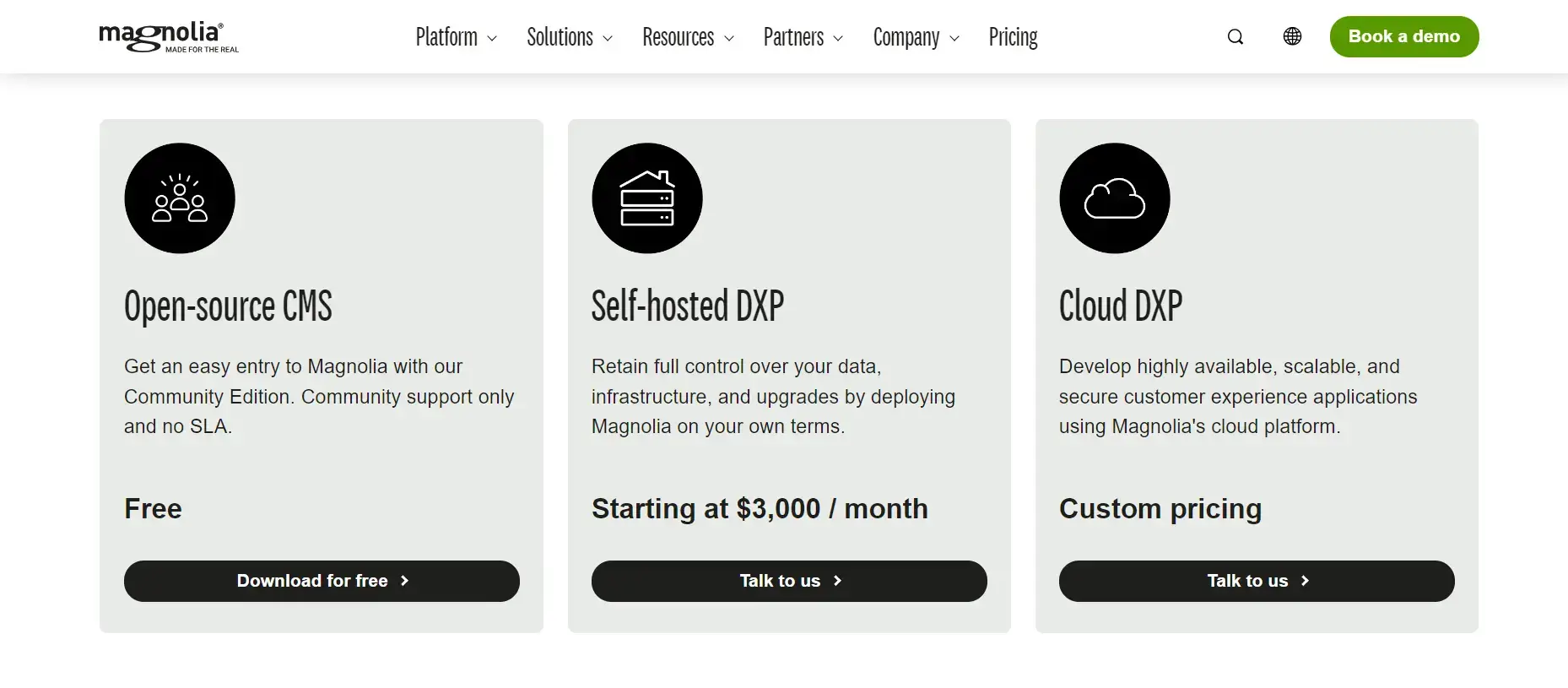
Task: Select the Self-hosted DXP heading
Action: click(x=688, y=306)
